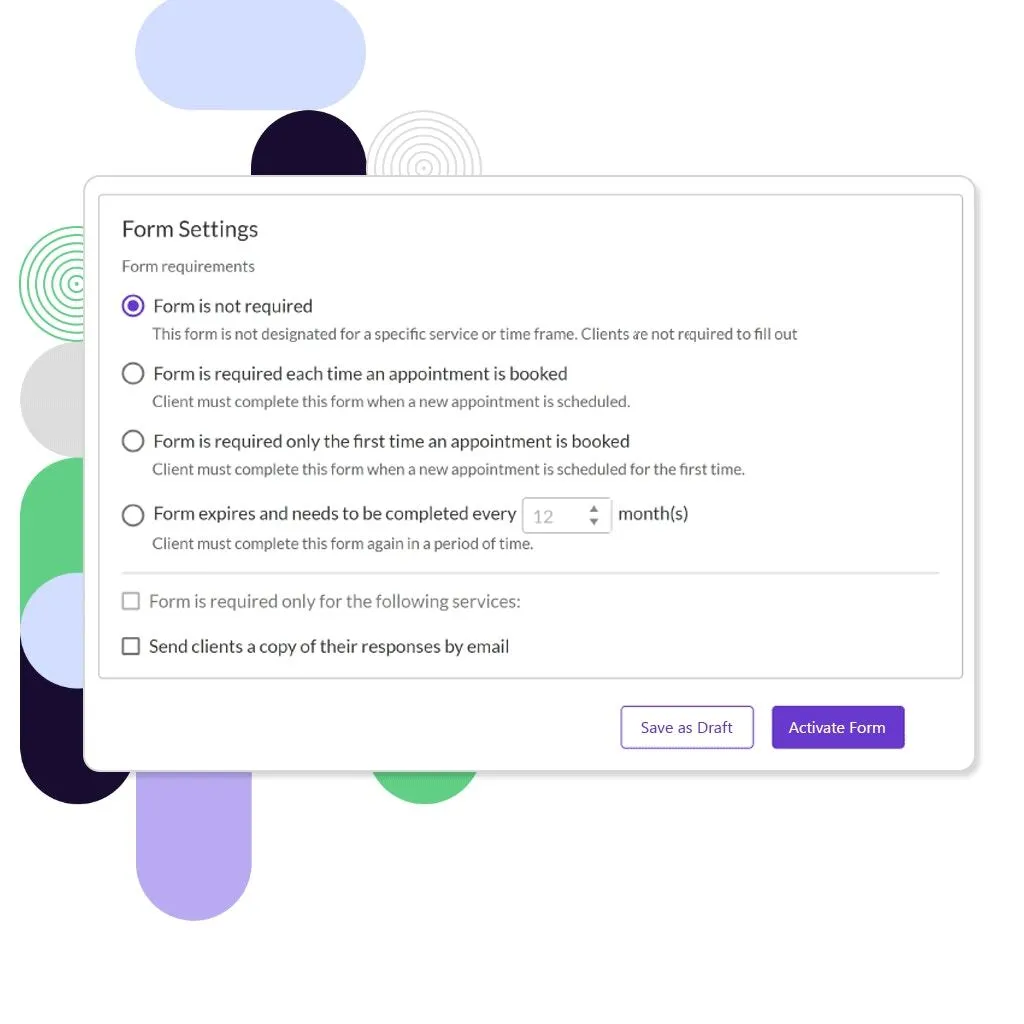Click the 'Send clients a copy of their responses by email' label
The width and height of the screenshot is (1024, 1024).
pos(329,647)
